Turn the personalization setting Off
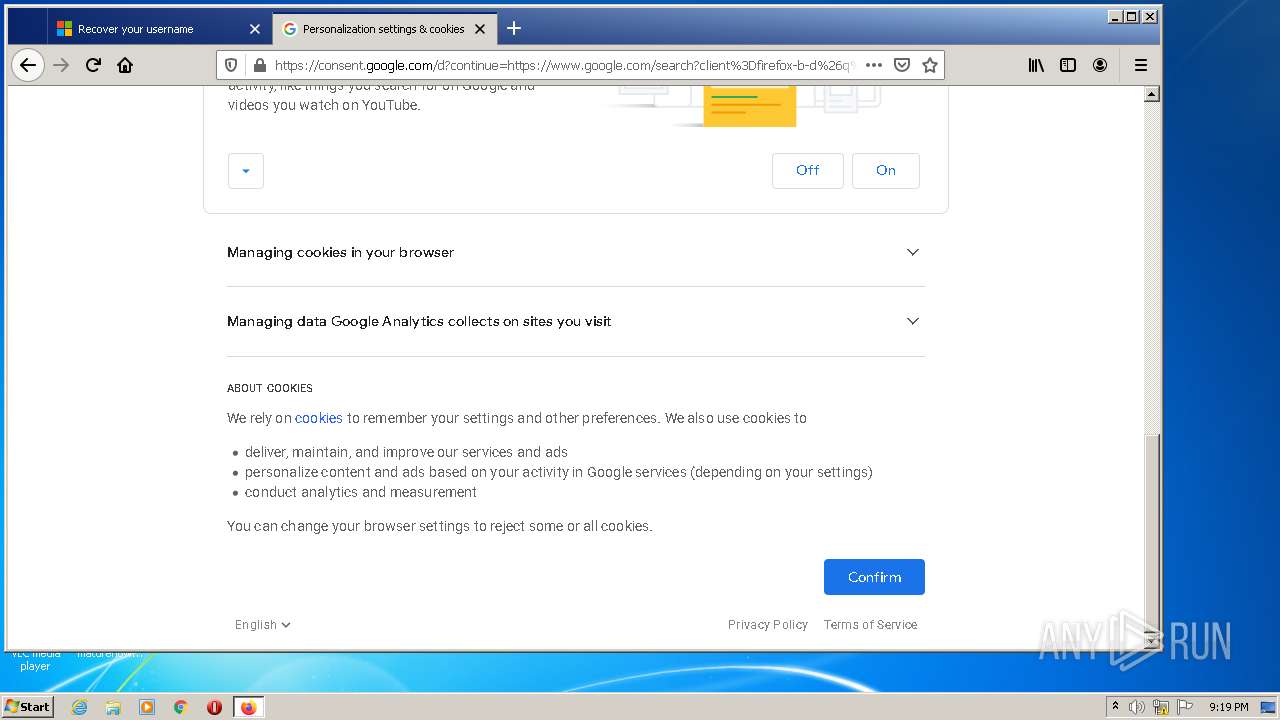1280x720 pixels. click(x=808, y=170)
